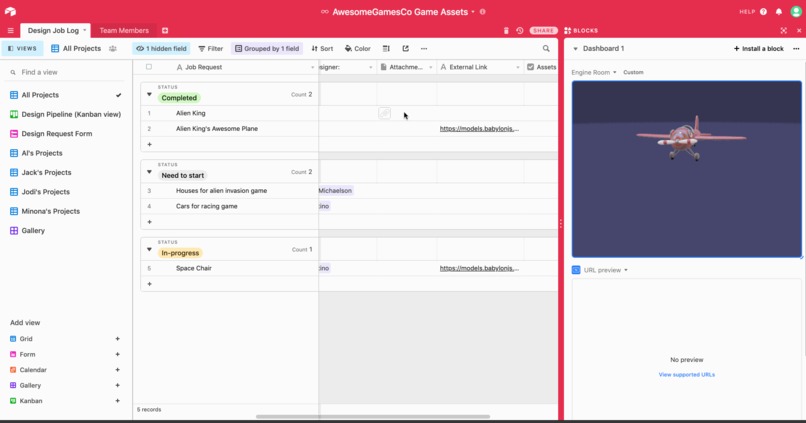Open the toolbar more options ellipsis
This screenshot has width=806, height=423.
(x=424, y=48)
